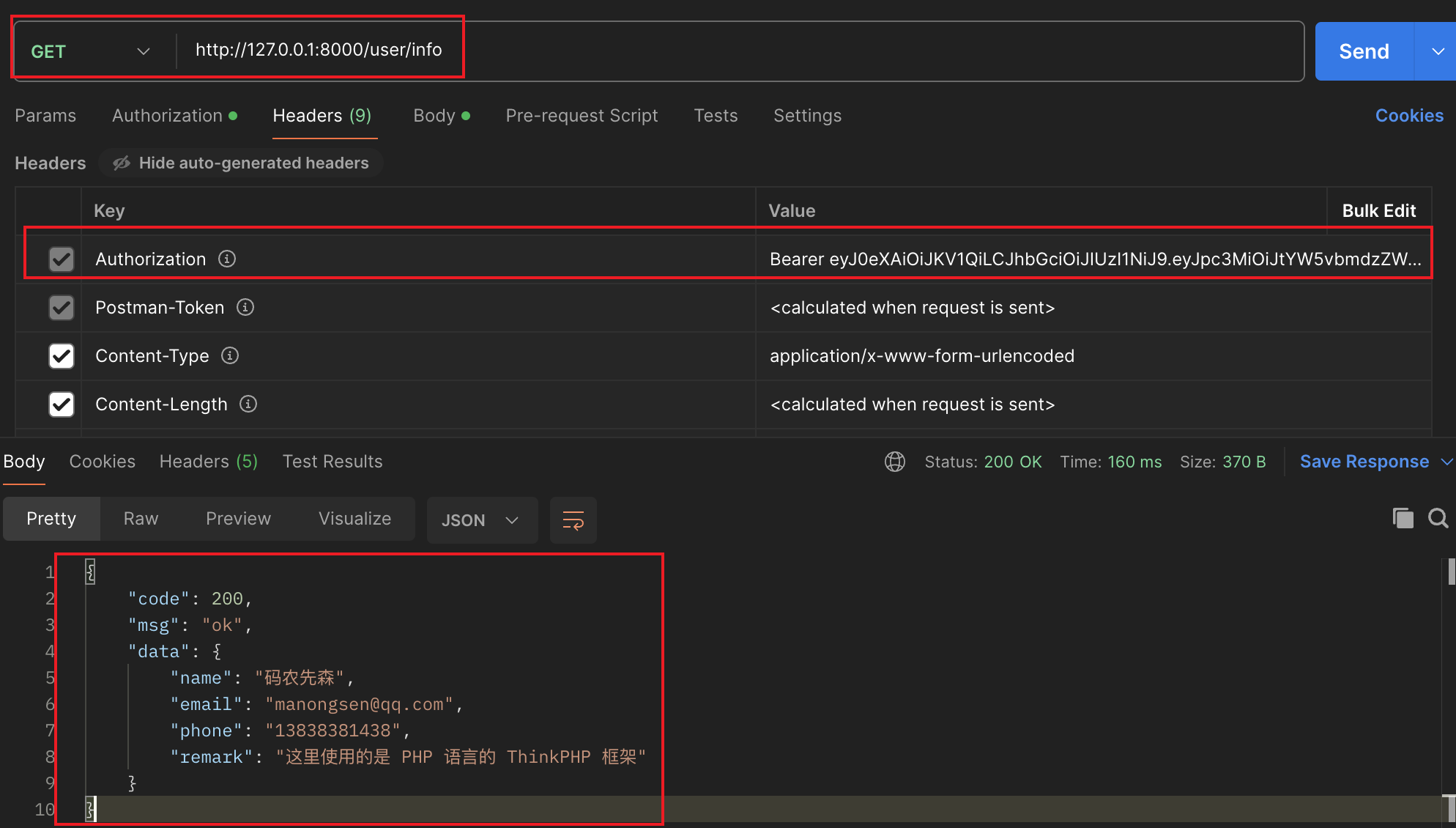This screenshot has height=828, width=1456.
Task: Open the Test Results response tab
Action: coord(333,462)
